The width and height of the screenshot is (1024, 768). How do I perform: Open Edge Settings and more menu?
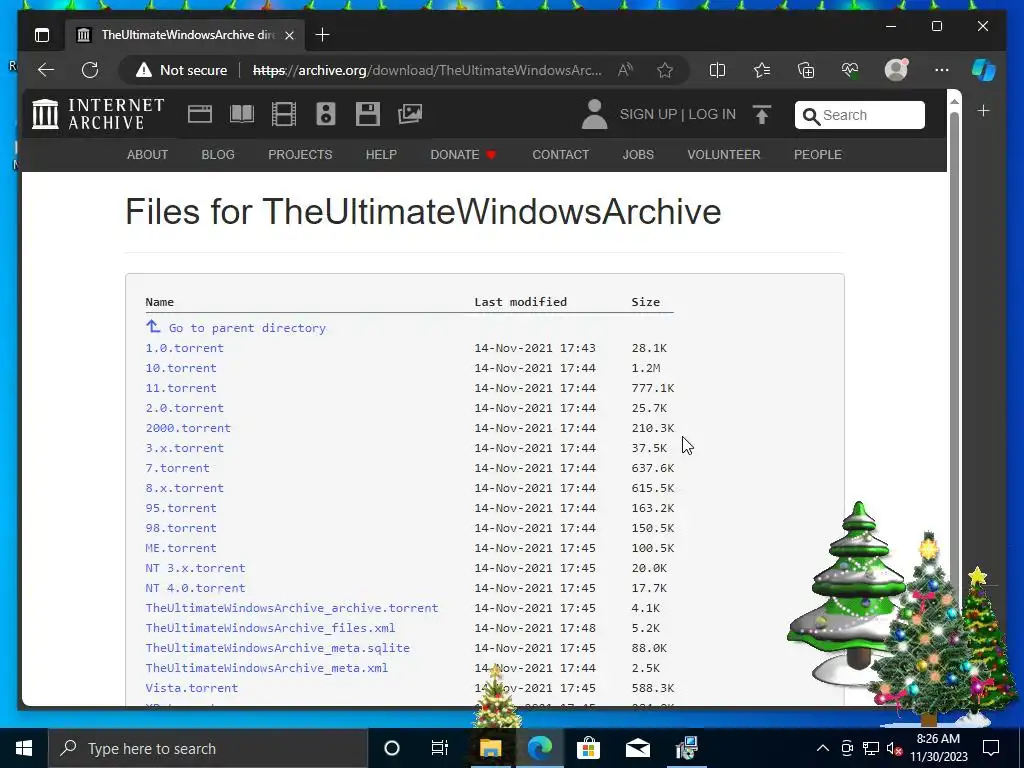coord(942,70)
